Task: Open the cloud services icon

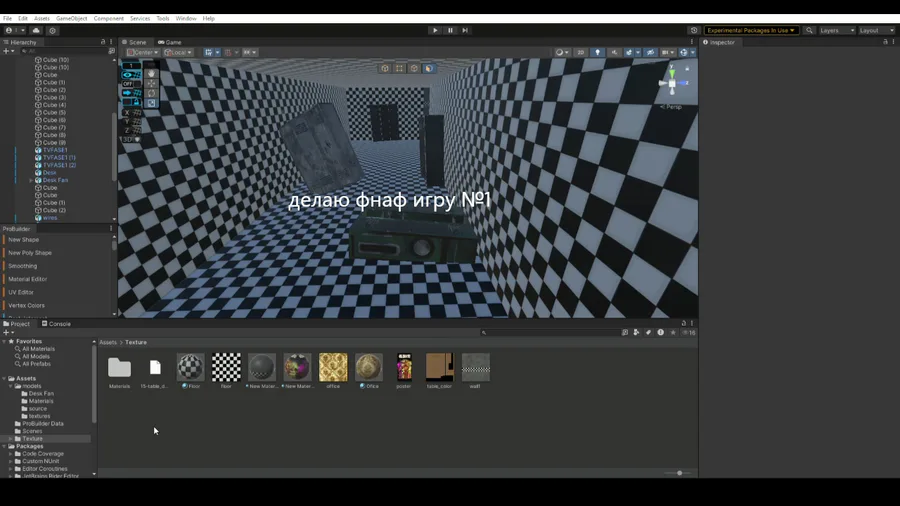Action: point(36,30)
